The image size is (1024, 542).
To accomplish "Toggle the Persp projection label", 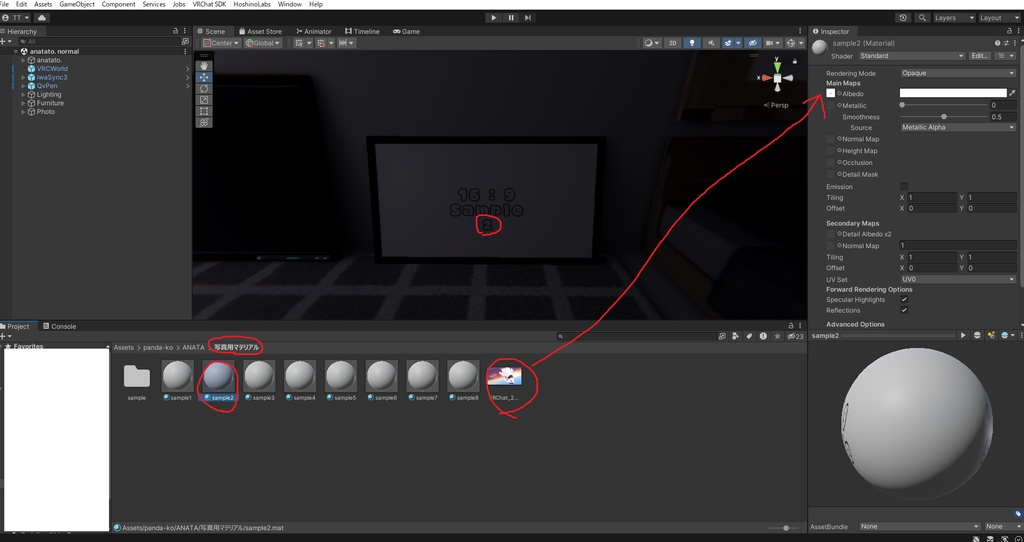I will point(776,105).
